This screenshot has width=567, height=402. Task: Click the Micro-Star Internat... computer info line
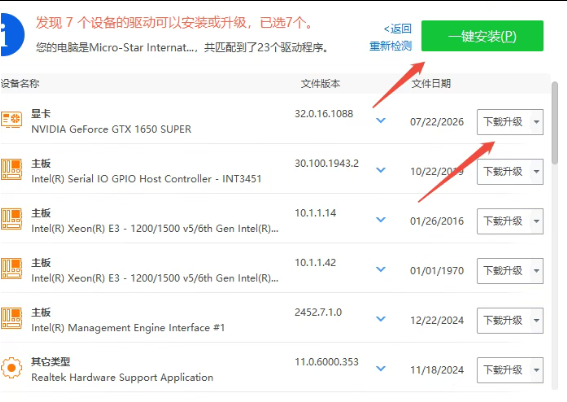182,47
